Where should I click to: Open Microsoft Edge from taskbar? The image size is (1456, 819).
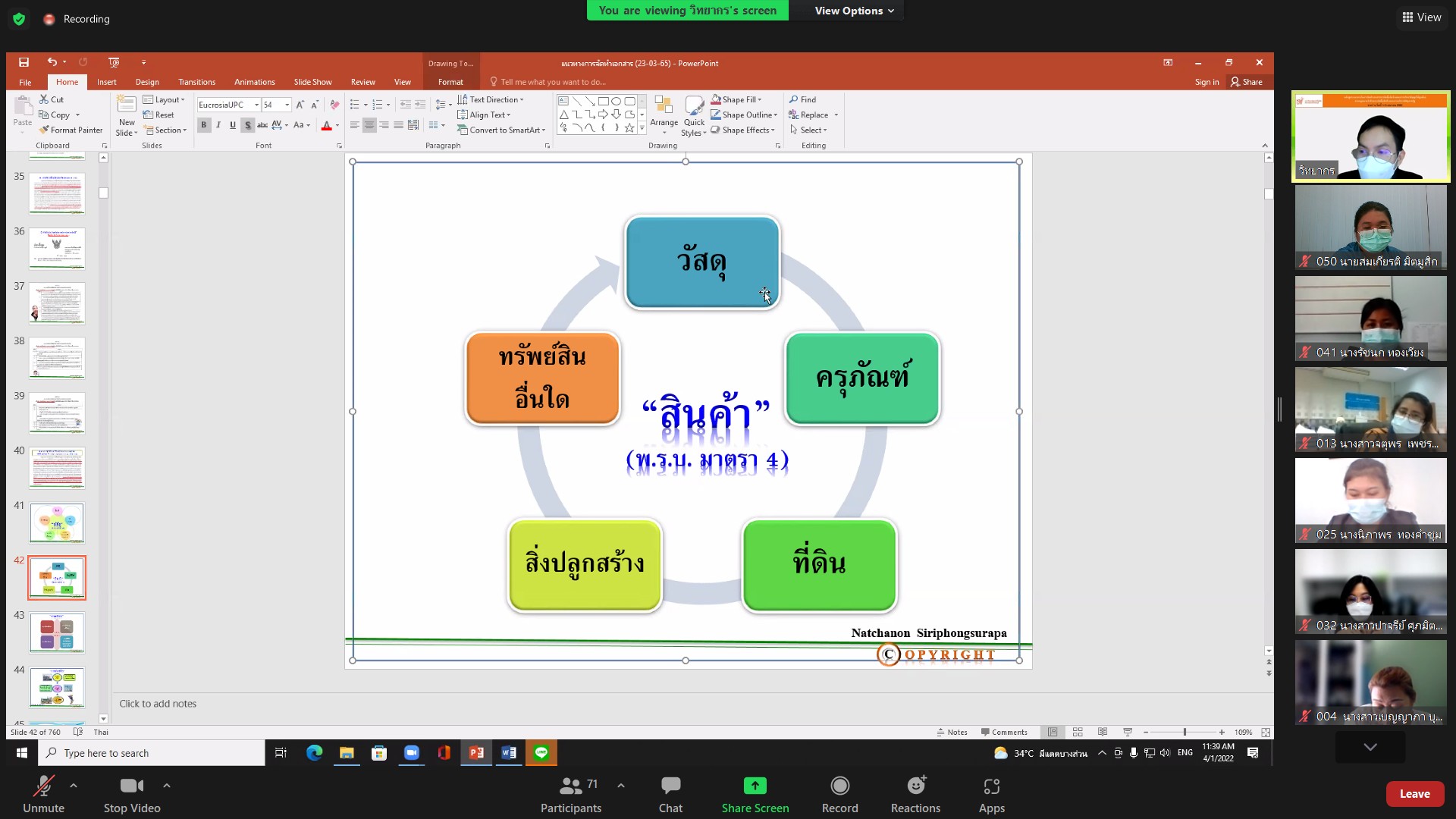point(314,752)
